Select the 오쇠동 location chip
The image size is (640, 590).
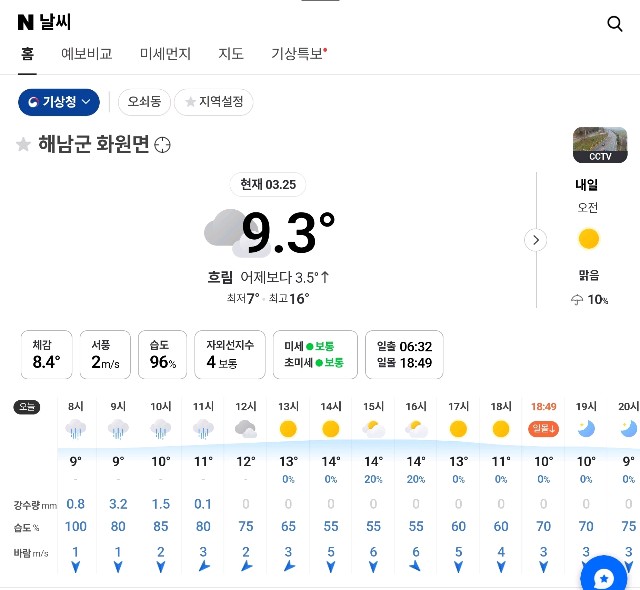[144, 102]
